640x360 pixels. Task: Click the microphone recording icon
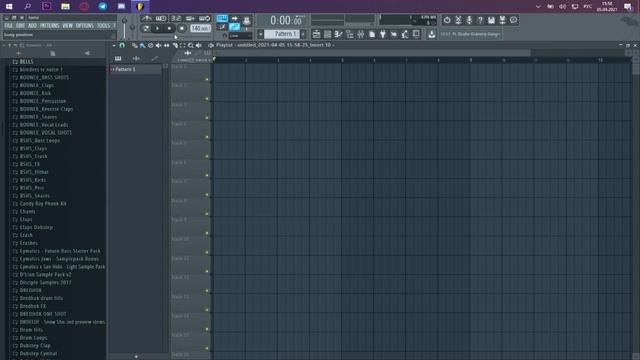469,20
